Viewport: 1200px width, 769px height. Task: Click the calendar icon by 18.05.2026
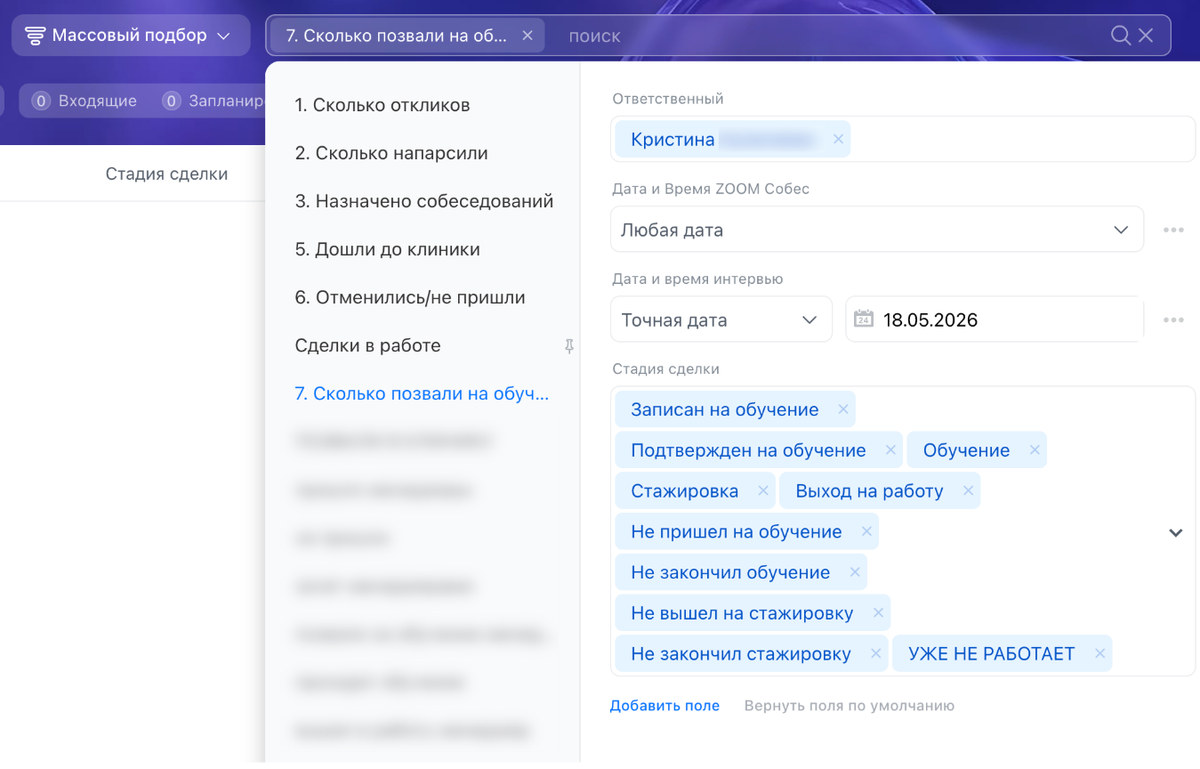(864, 320)
